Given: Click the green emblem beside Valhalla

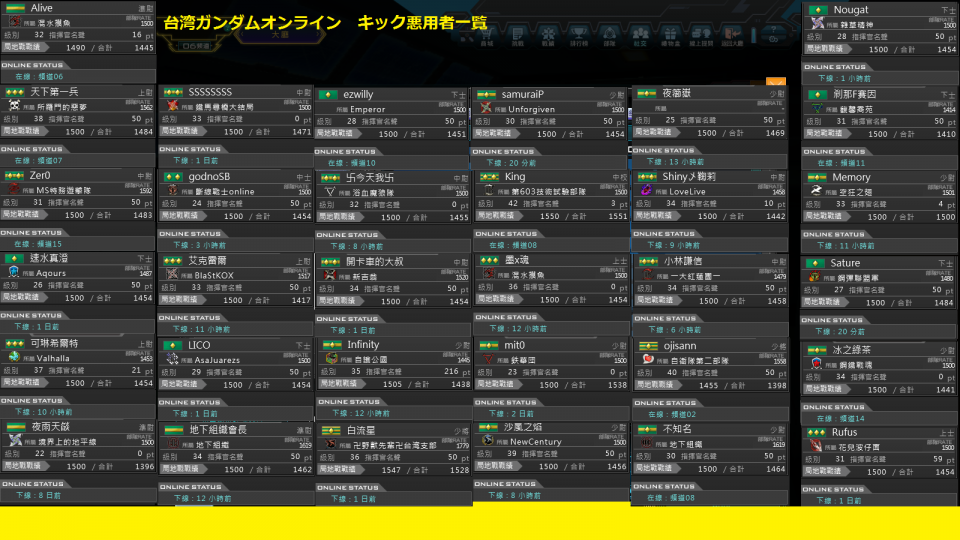Looking at the screenshot, I should [14, 356].
